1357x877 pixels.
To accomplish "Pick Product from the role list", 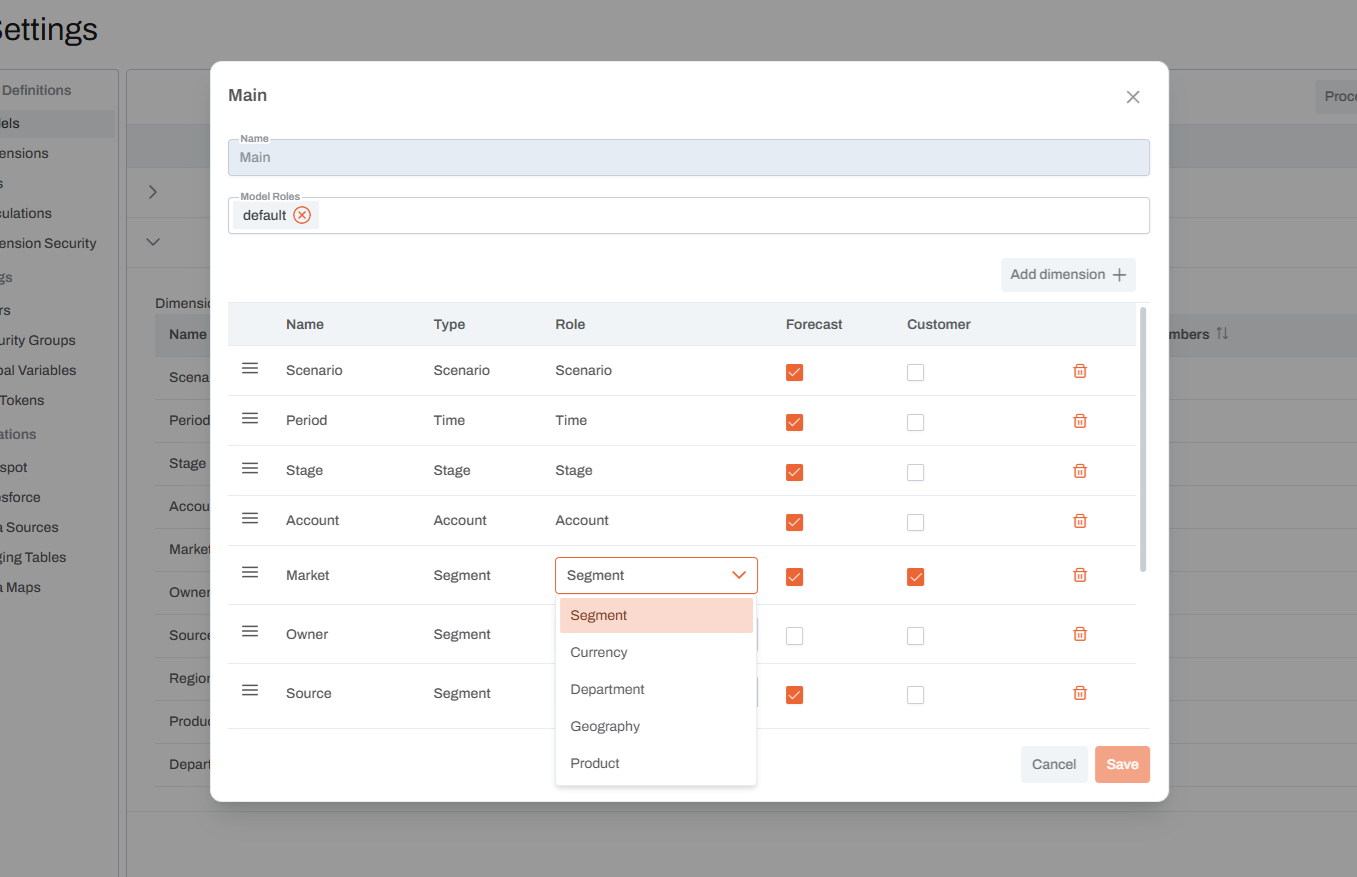I will pos(595,763).
